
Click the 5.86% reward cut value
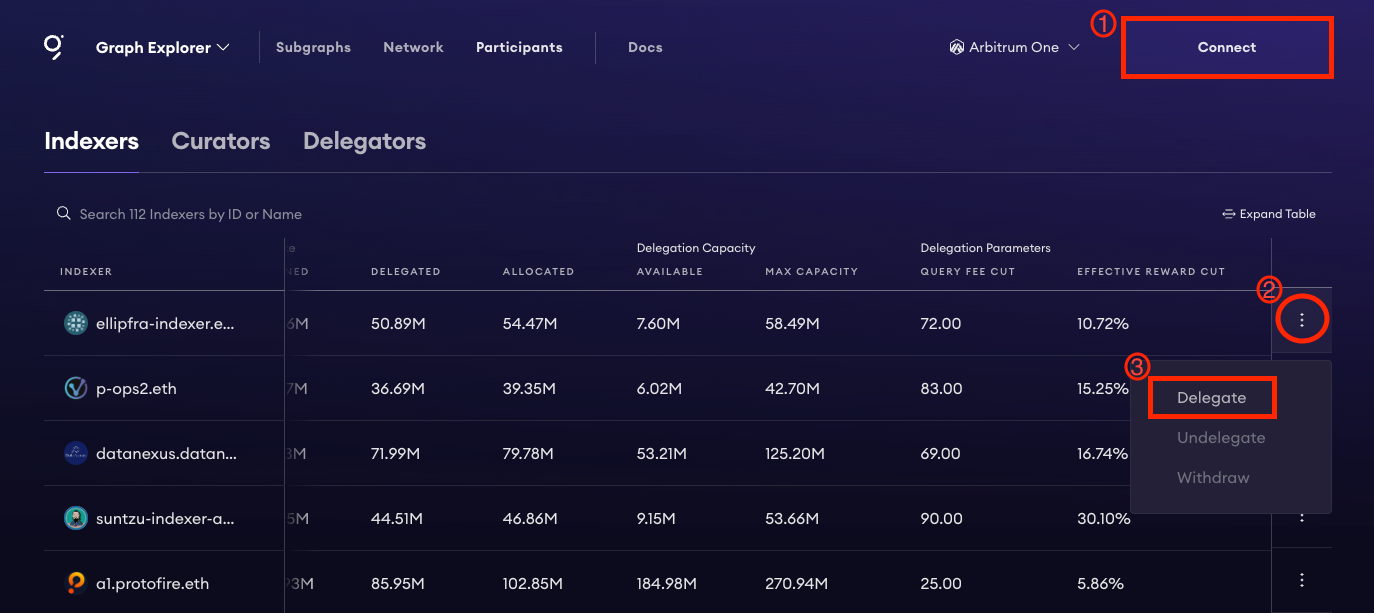coord(1100,584)
